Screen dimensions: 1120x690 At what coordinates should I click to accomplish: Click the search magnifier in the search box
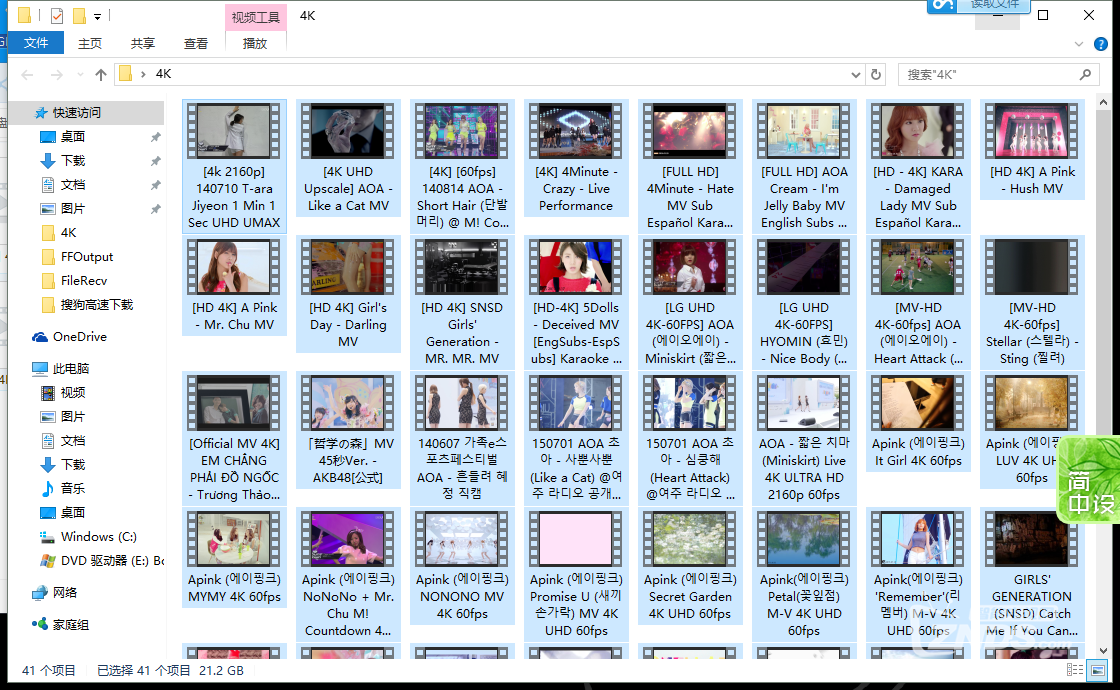1086,73
